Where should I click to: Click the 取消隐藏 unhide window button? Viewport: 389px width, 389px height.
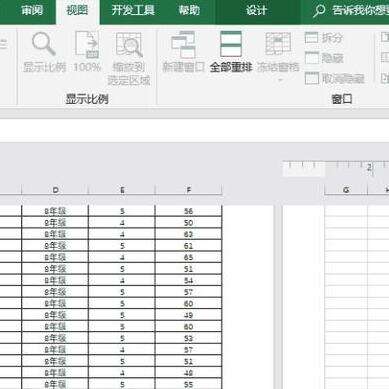pos(334,79)
